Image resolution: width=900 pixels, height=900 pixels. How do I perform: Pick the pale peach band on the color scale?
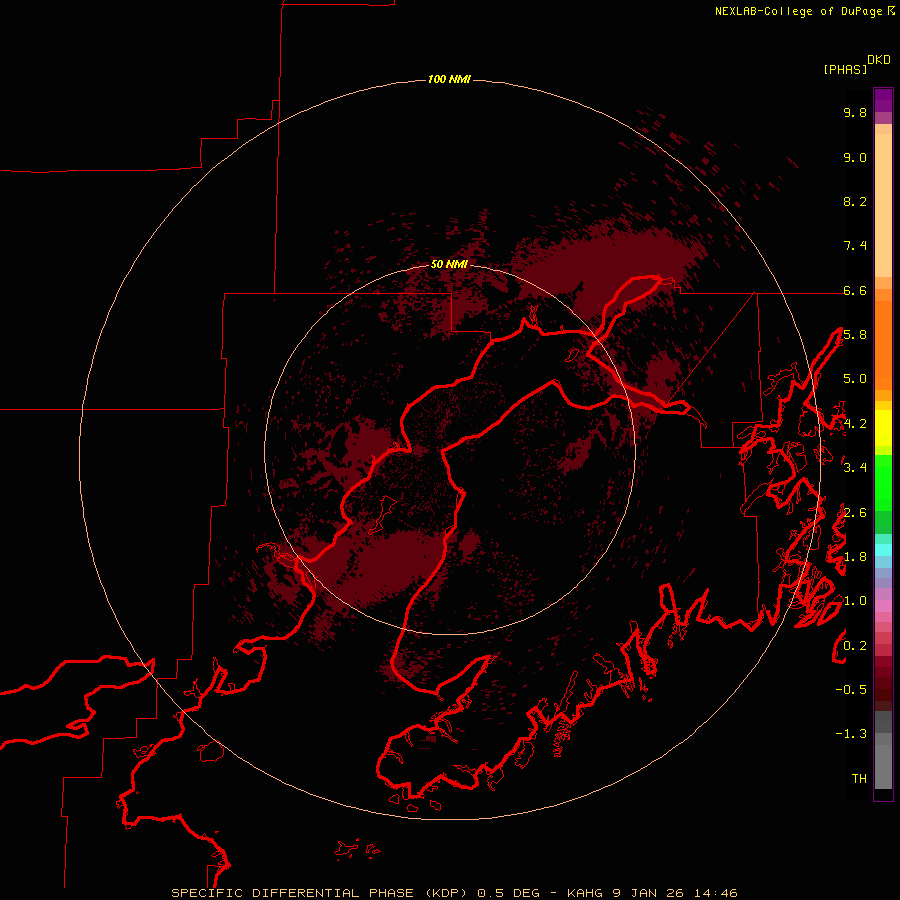[883, 205]
